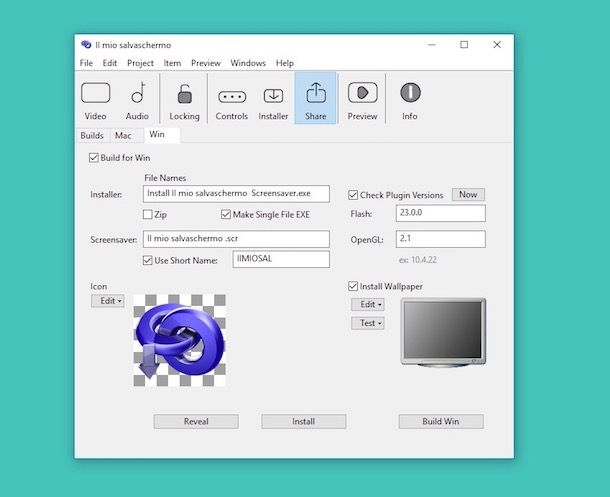Click the Install button
The height and width of the screenshot is (497, 610).
coord(303,421)
